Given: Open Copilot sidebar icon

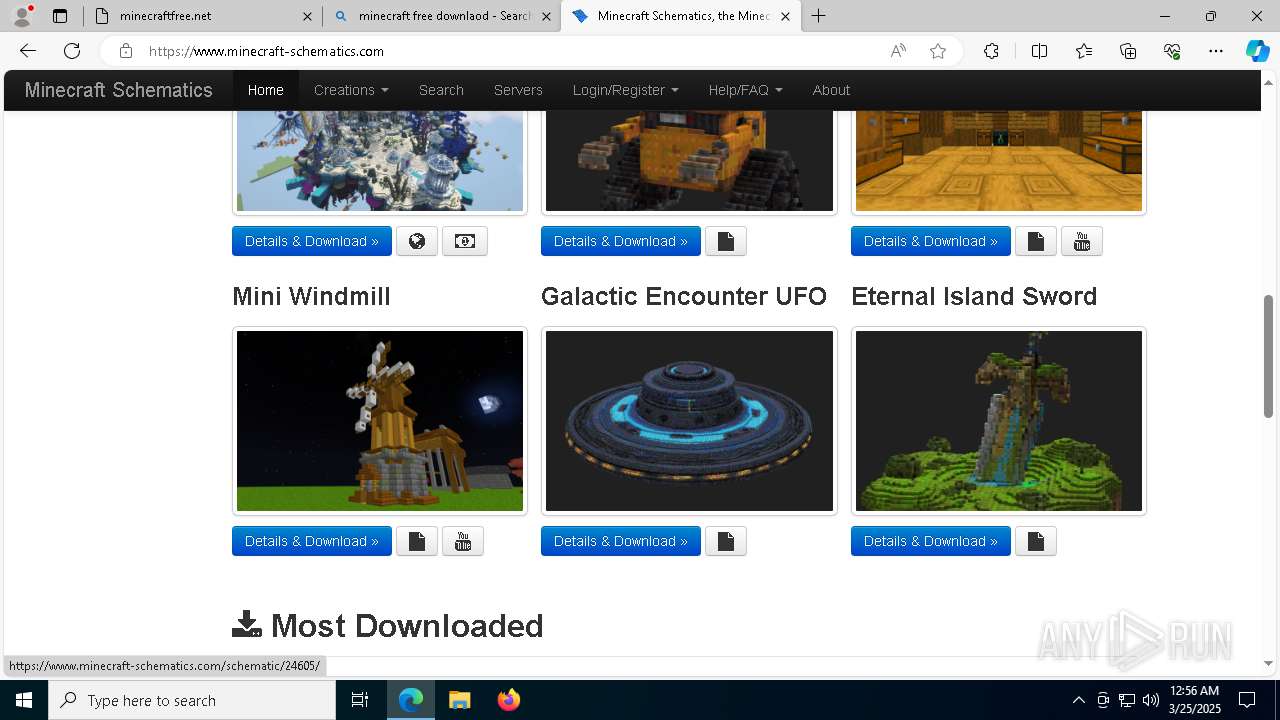Looking at the screenshot, I should 1257,51.
